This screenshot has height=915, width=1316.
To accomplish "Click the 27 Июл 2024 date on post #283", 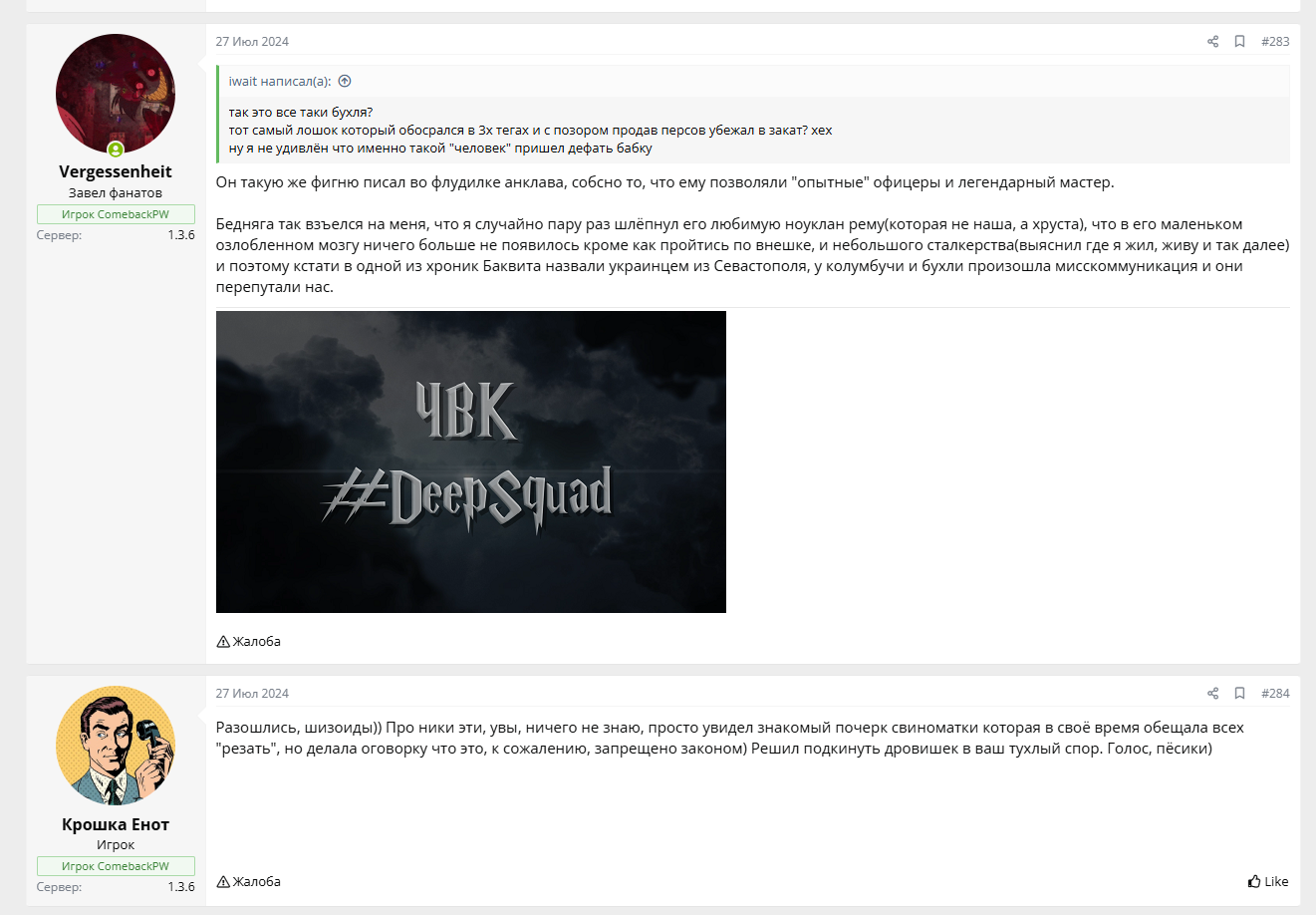I will (252, 42).
